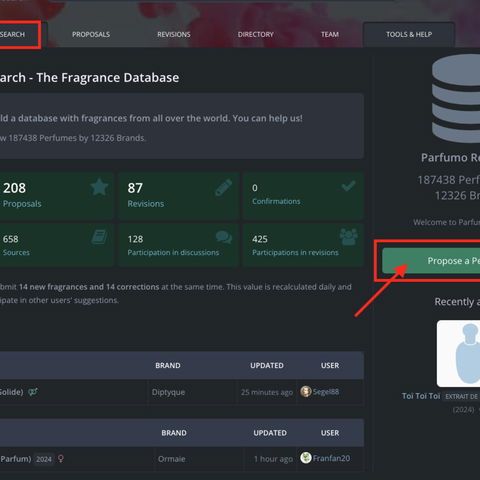Click the chat bubbles icon for discussions
Image resolution: width=480 pixels, height=480 pixels.
223,237
